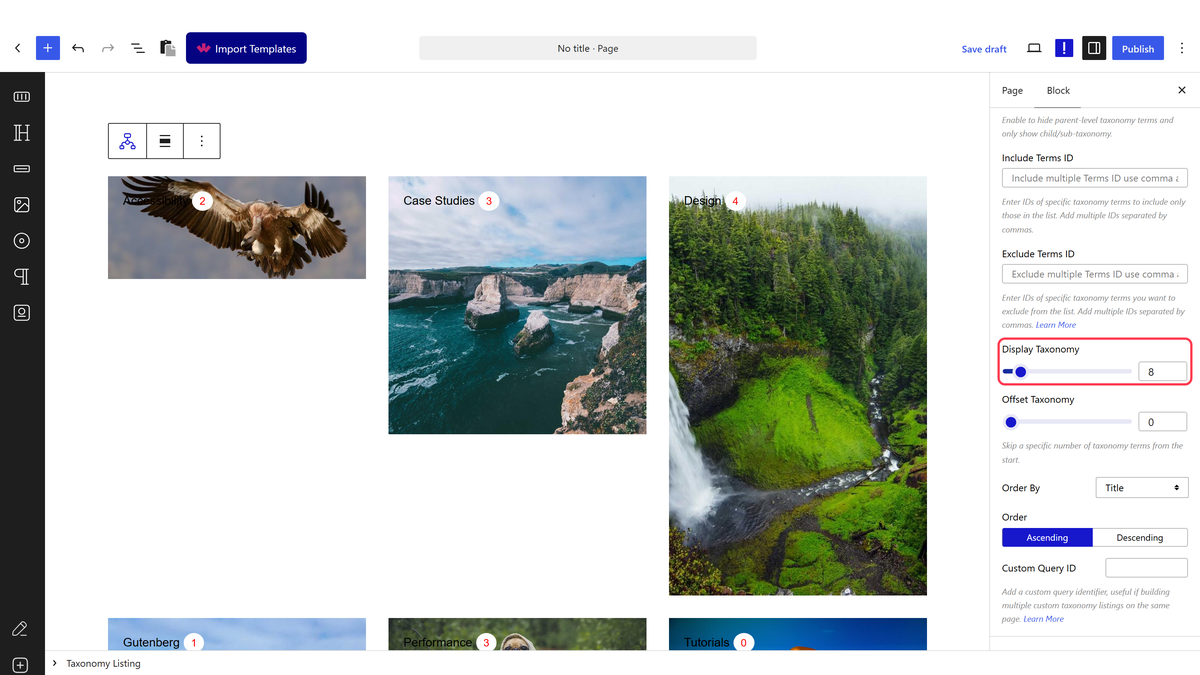Focus the Include Terms ID field

[x=1095, y=178]
